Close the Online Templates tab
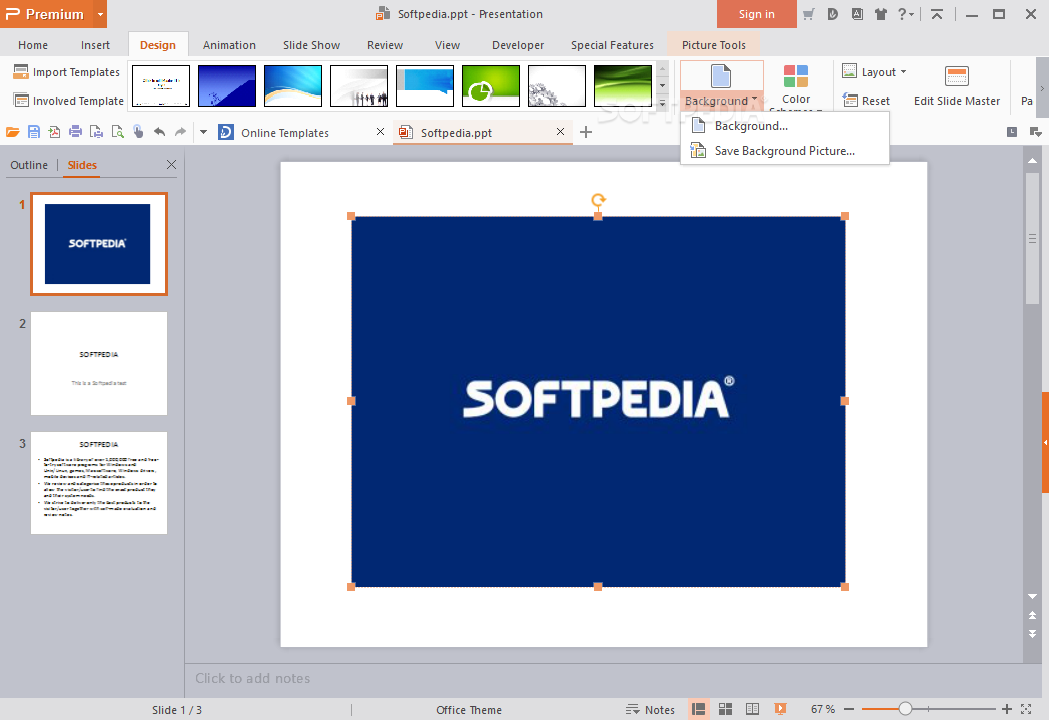 380,132
